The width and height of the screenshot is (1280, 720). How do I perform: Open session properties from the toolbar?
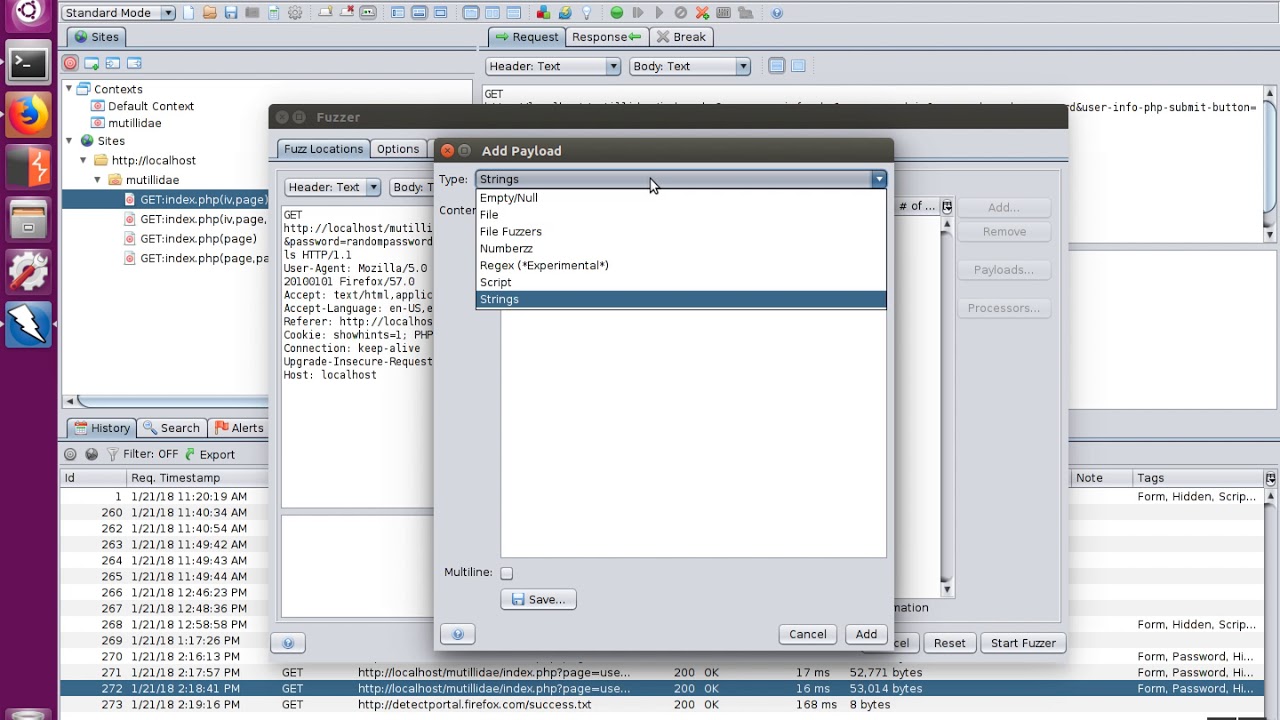pos(273,13)
